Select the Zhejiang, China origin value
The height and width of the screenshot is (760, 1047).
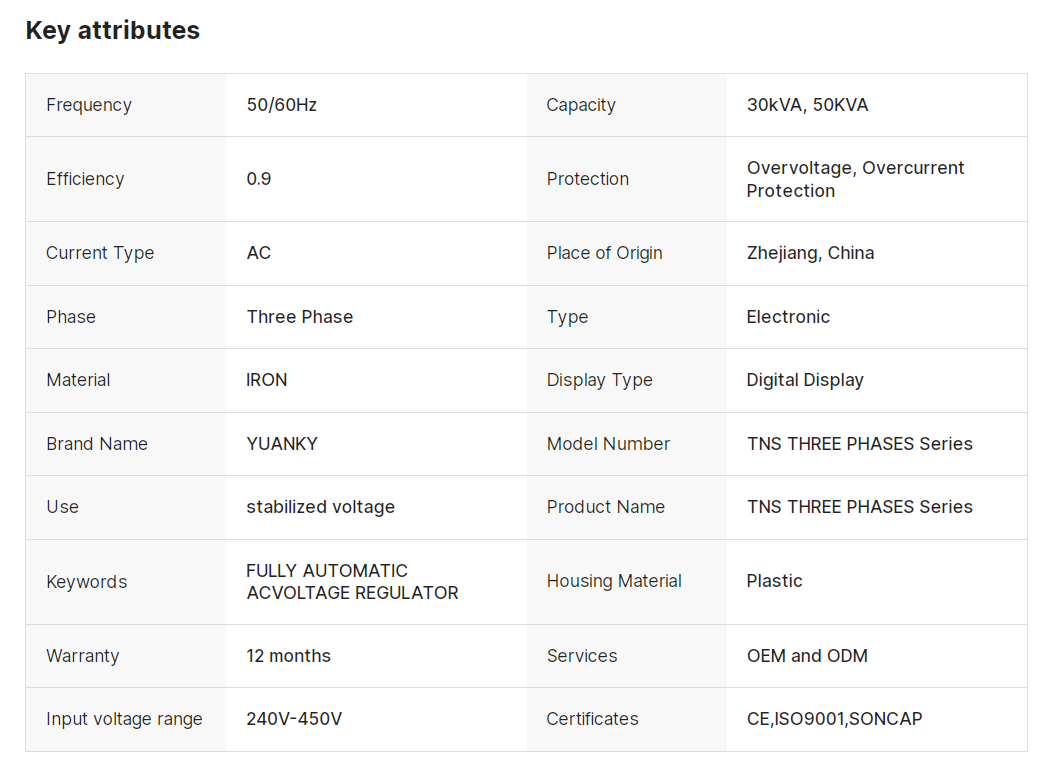click(810, 253)
